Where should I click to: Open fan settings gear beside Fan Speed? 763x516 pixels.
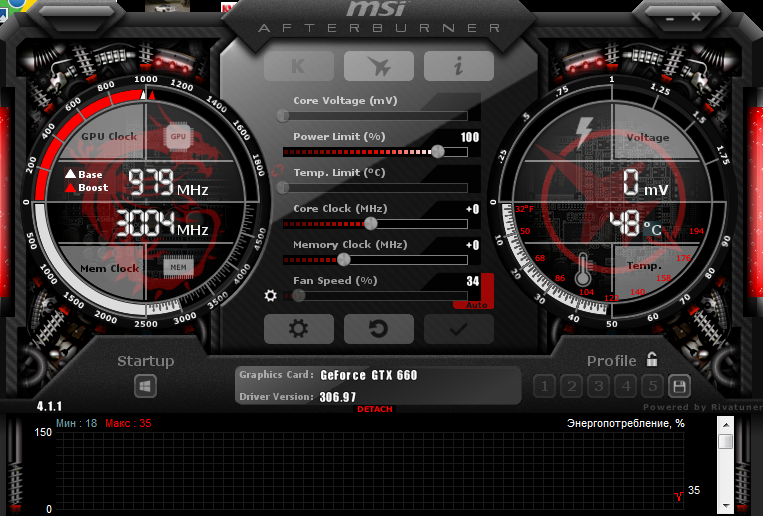(271, 295)
